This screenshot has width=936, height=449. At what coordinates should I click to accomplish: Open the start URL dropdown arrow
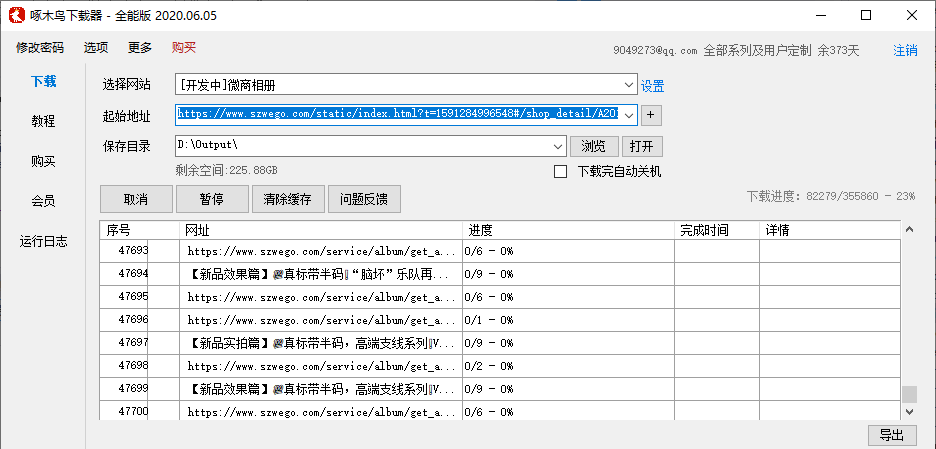pos(628,115)
